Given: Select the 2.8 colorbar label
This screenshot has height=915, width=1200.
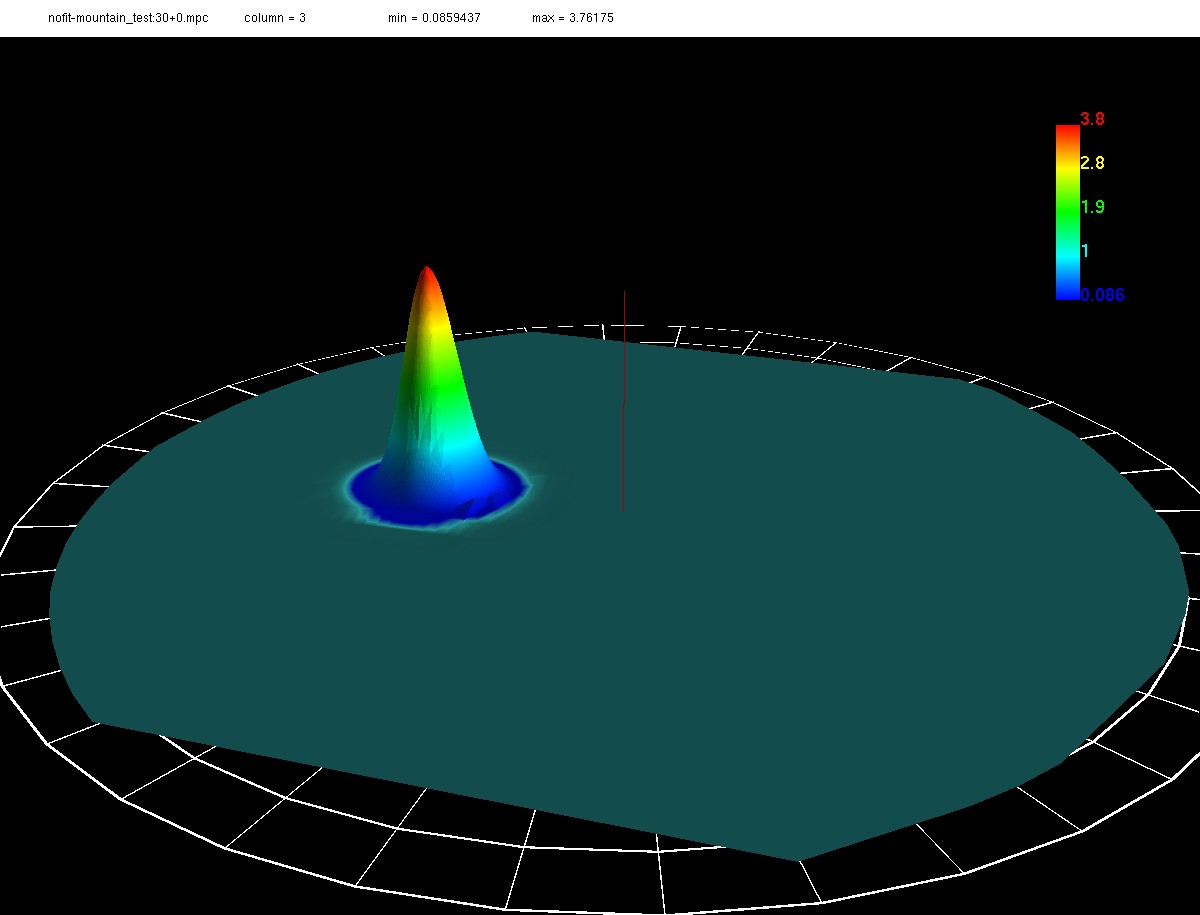Looking at the screenshot, I should click(x=1092, y=163).
